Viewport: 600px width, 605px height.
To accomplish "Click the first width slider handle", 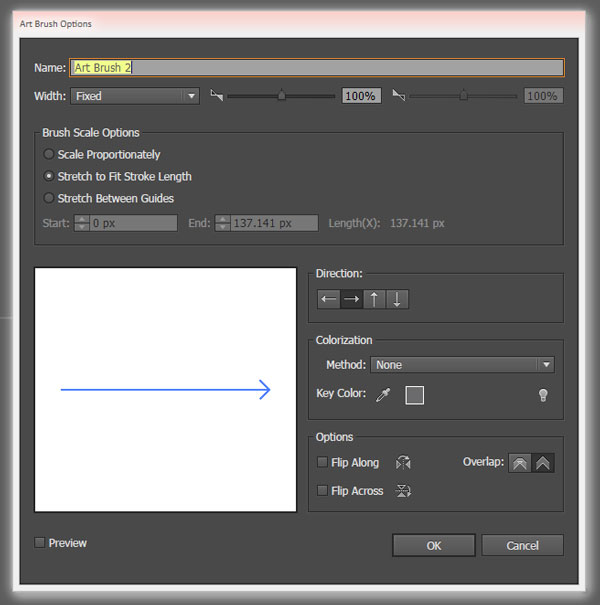I will [282, 95].
